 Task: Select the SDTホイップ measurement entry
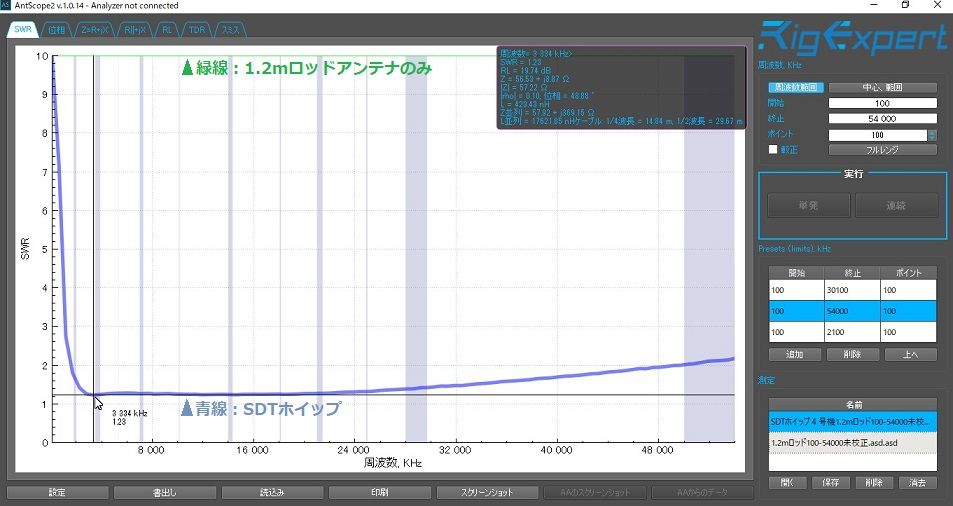[x=852, y=422]
